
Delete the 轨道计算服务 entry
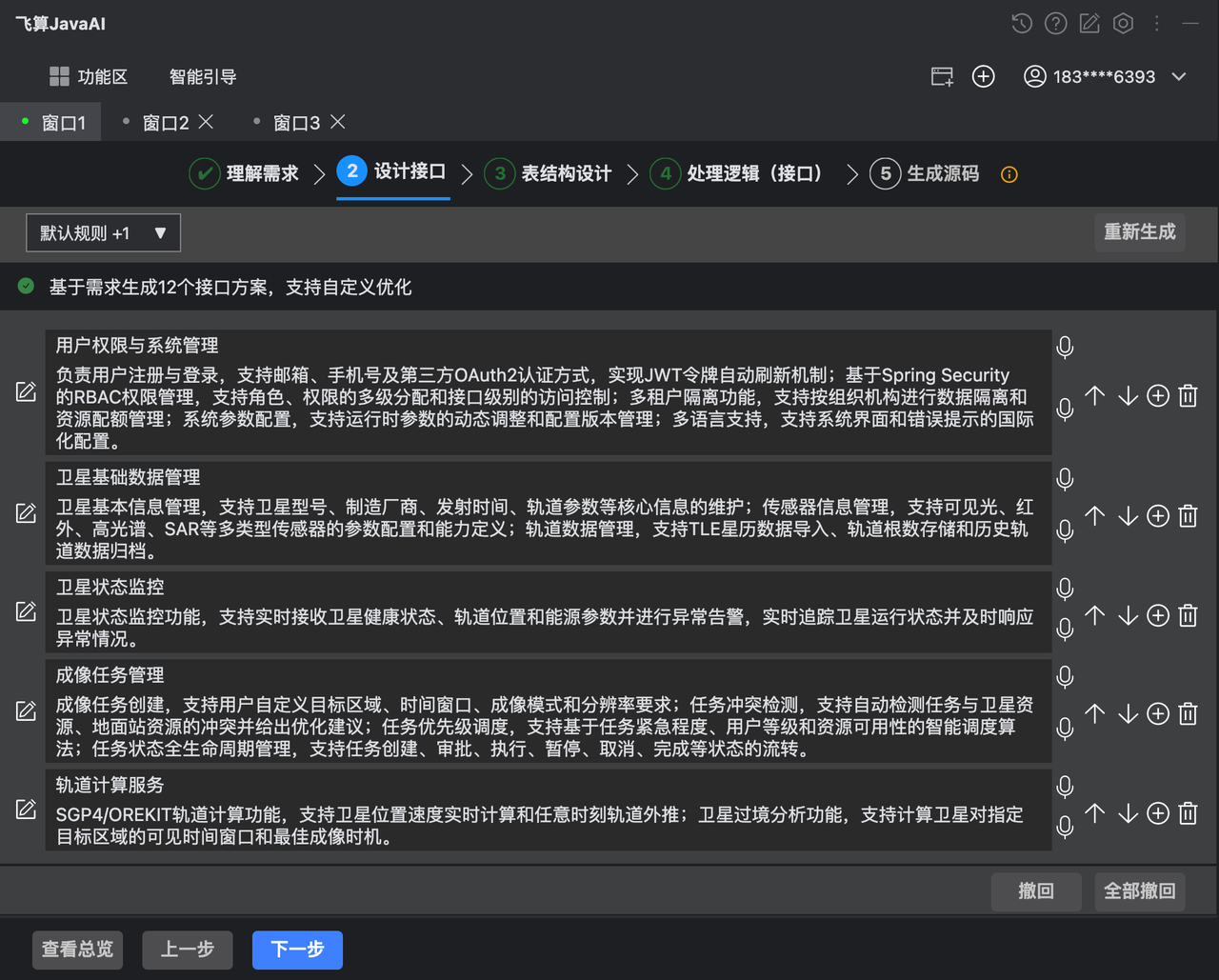tap(1189, 813)
